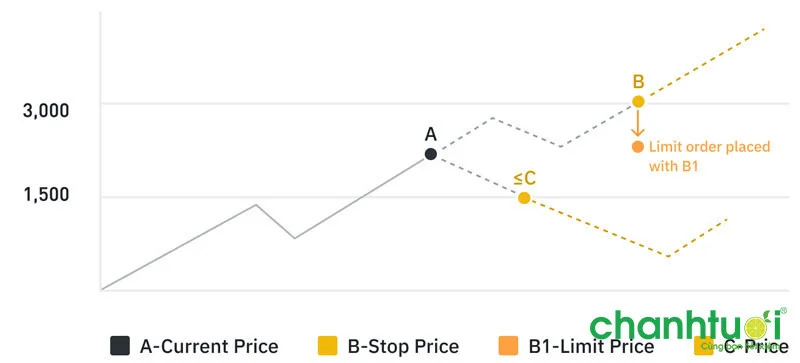Click the yellow C-Price legend square
The width and height of the screenshot is (800, 363).
704,346
